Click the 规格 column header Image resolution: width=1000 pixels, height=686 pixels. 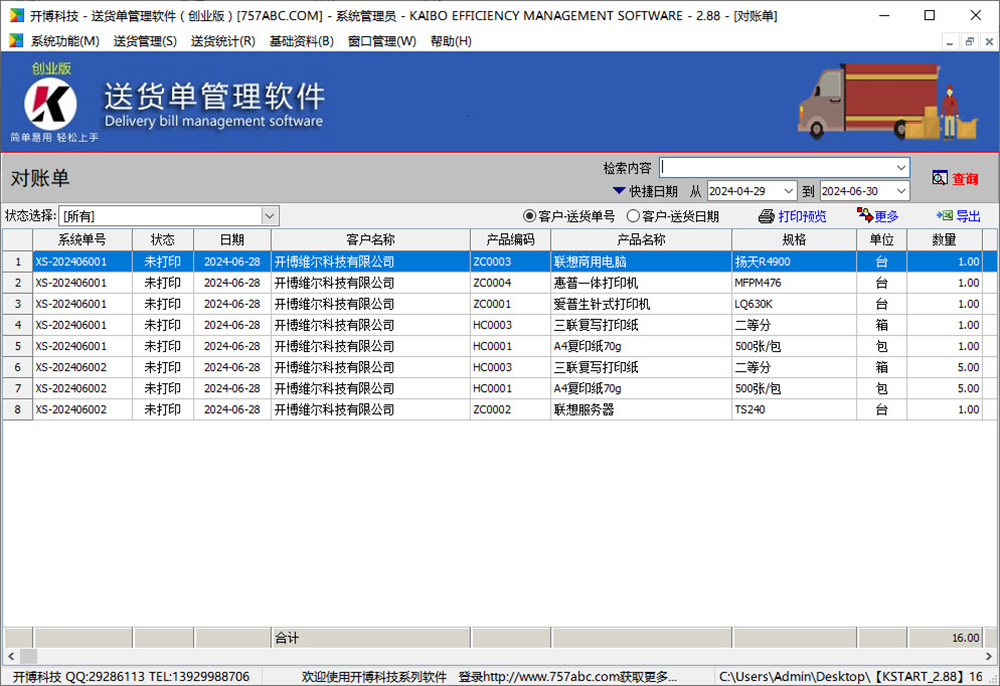coord(794,240)
